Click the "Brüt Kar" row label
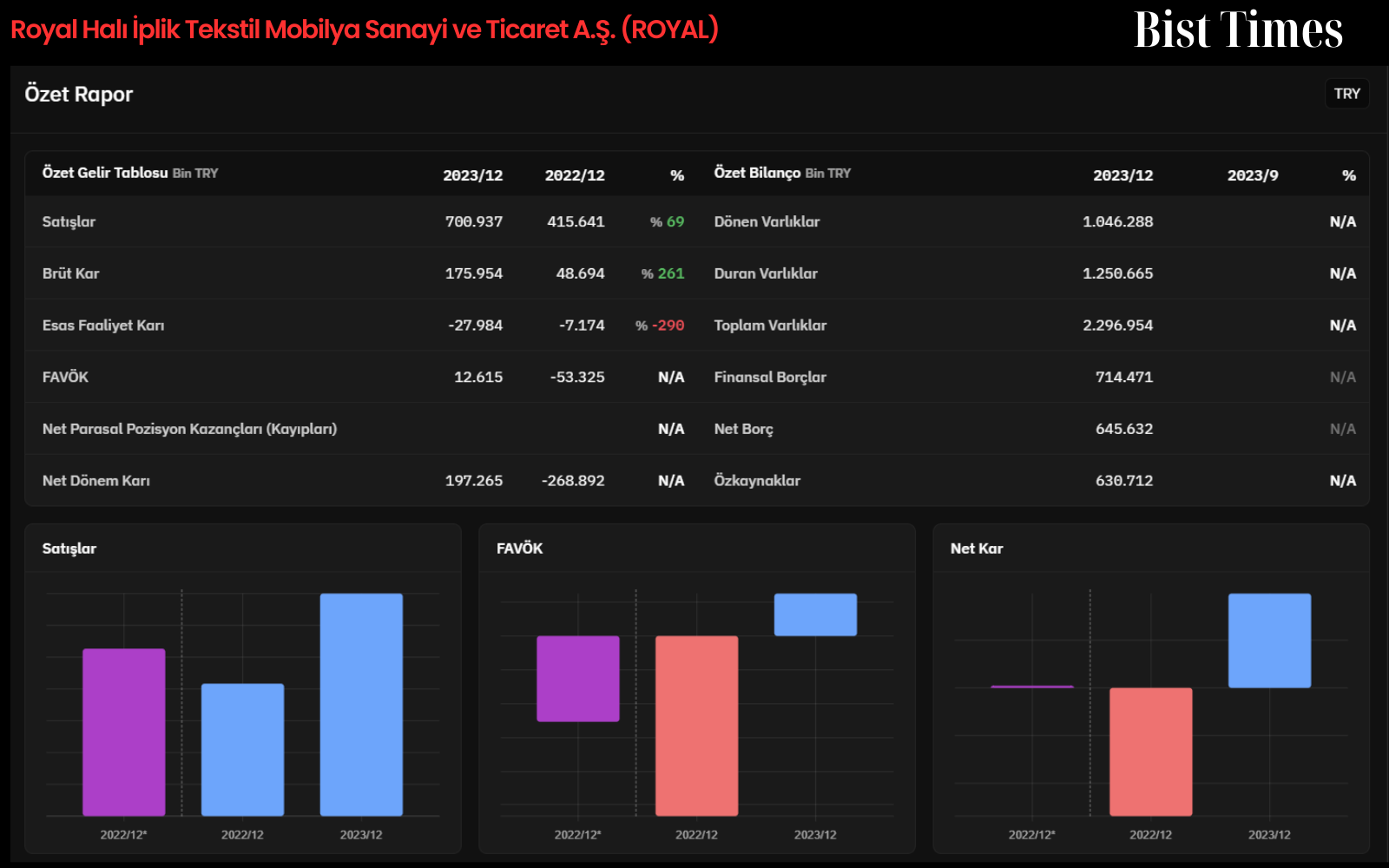The width and height of the screenshot is (1389, 868). coord(71,273)
